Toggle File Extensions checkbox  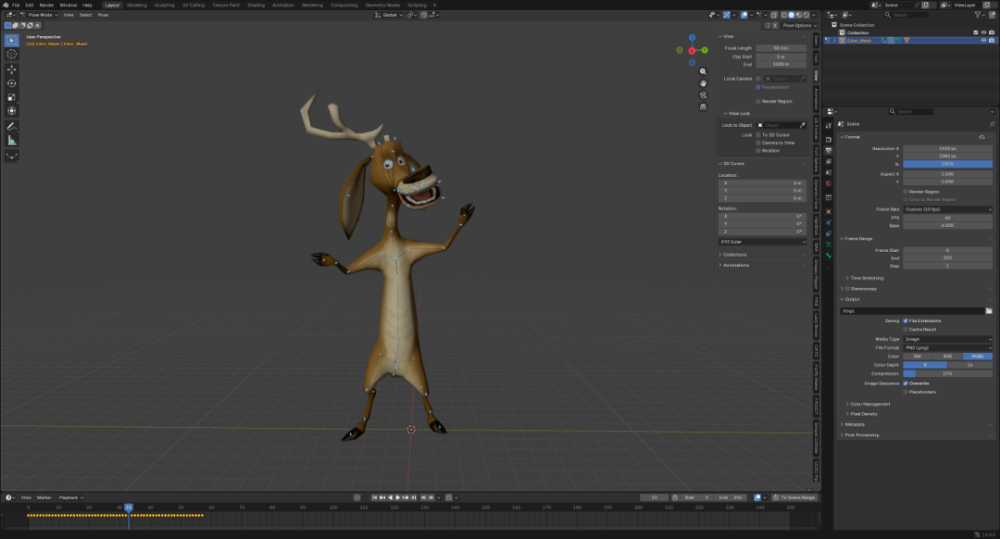pos(906,321)
